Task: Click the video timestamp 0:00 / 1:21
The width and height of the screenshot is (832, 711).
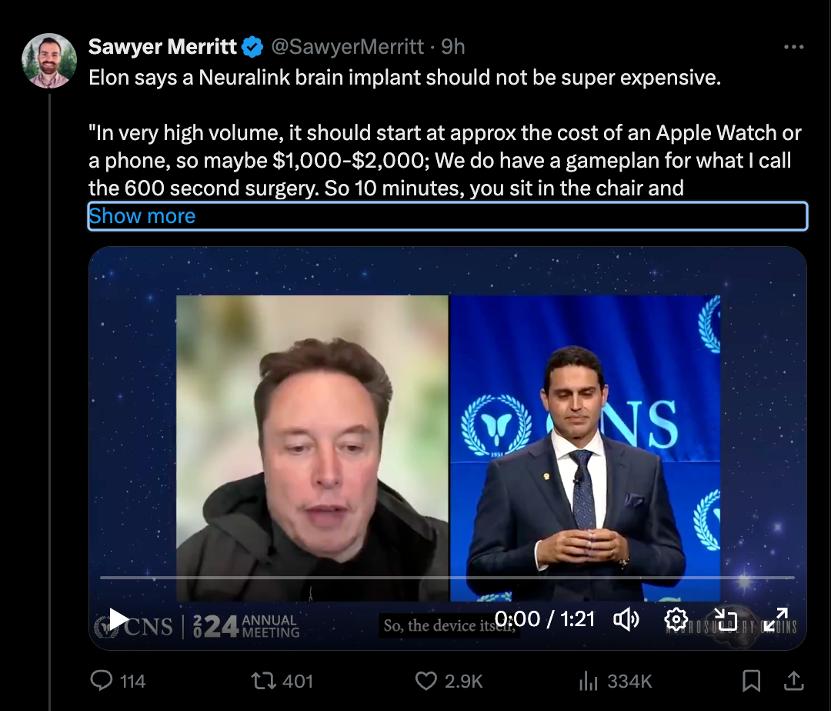Action: (x=545, y=620)
